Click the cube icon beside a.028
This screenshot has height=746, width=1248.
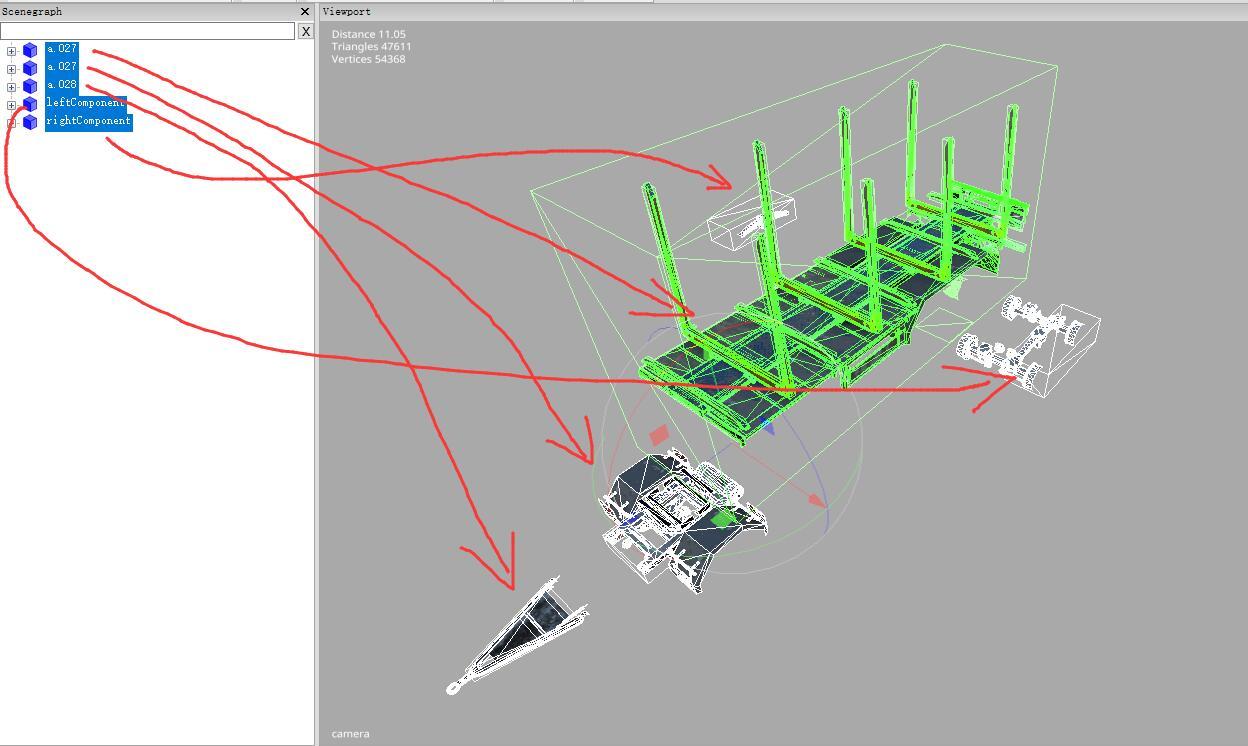(x=30, y=86)
